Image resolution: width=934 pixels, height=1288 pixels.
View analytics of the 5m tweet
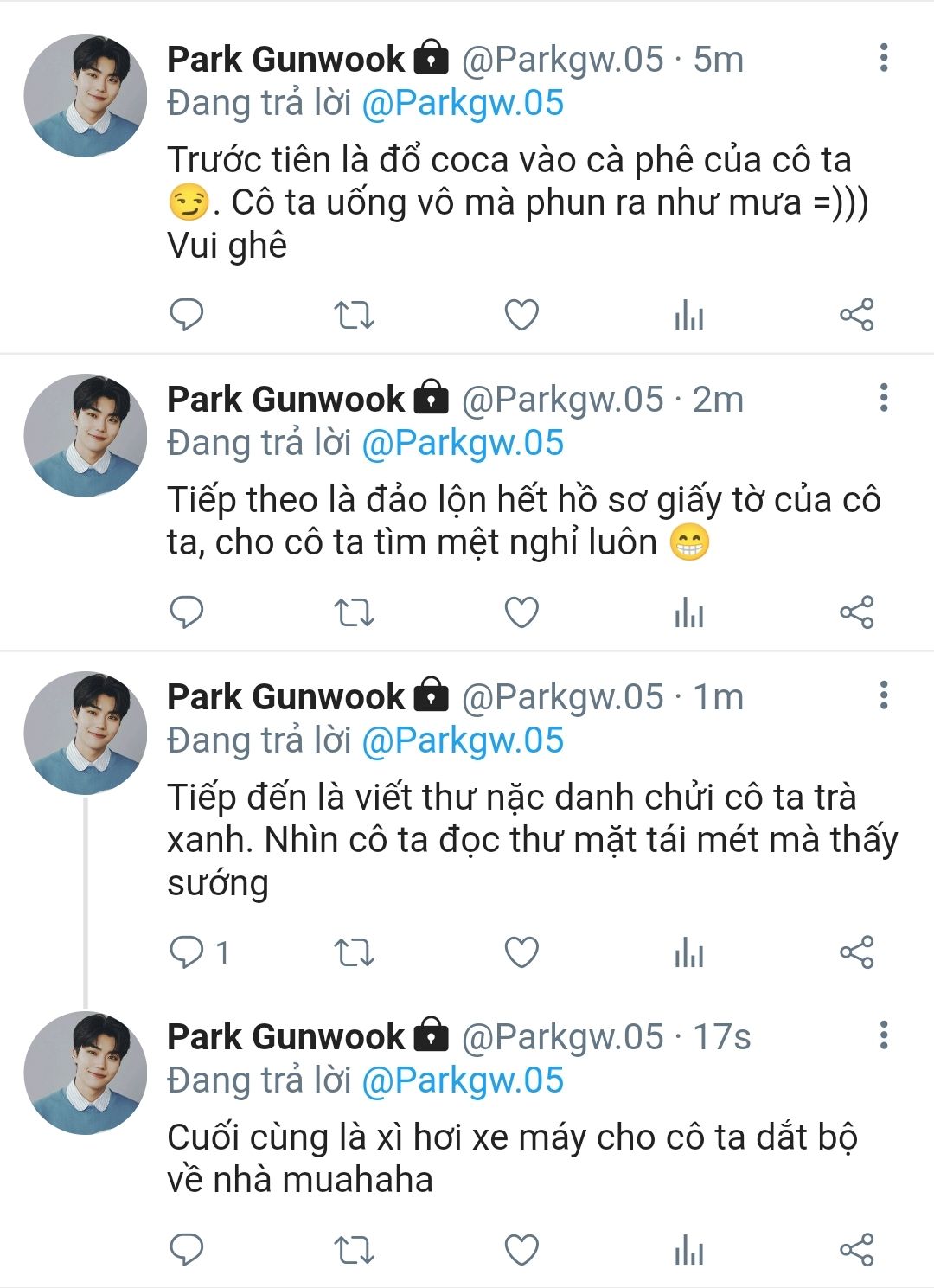[x=688, y=315]
